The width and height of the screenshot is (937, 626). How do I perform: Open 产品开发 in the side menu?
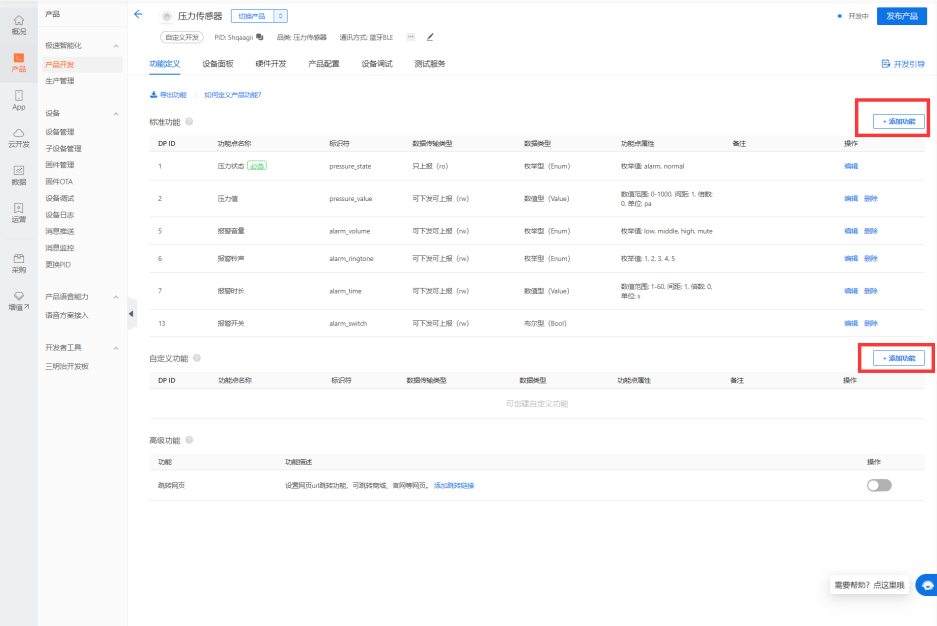(82, 64)
